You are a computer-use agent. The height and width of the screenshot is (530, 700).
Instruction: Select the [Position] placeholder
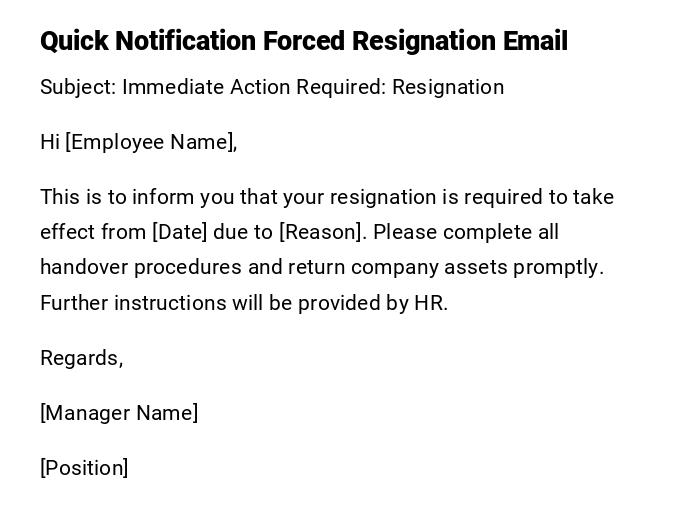[x=84, y=468]
